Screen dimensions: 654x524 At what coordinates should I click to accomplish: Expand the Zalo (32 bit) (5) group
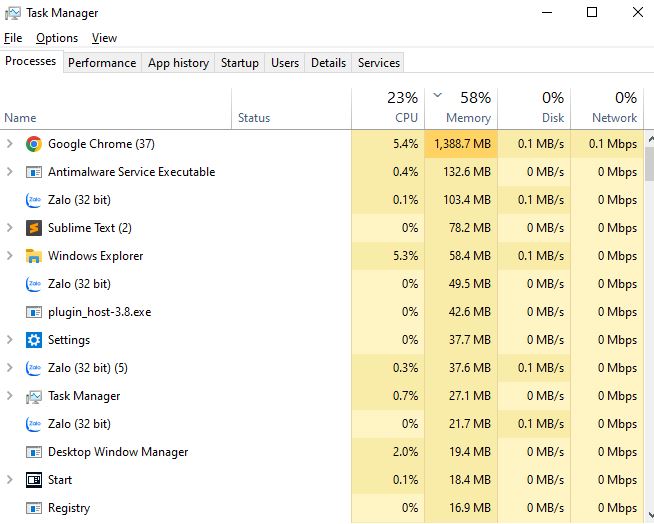click(10, 368)
